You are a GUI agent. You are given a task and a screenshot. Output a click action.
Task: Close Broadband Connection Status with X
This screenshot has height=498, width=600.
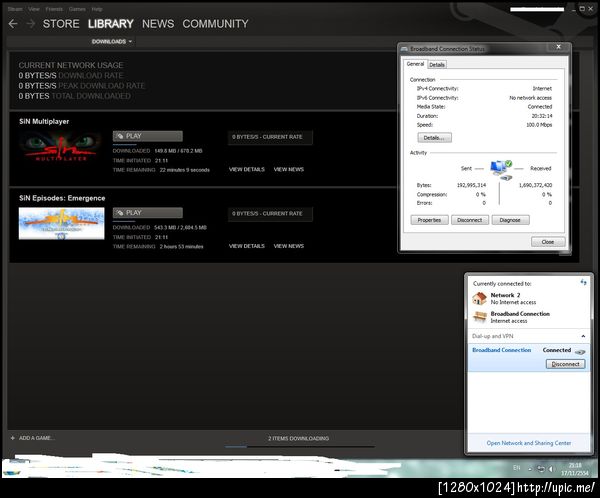coord(559,47)
